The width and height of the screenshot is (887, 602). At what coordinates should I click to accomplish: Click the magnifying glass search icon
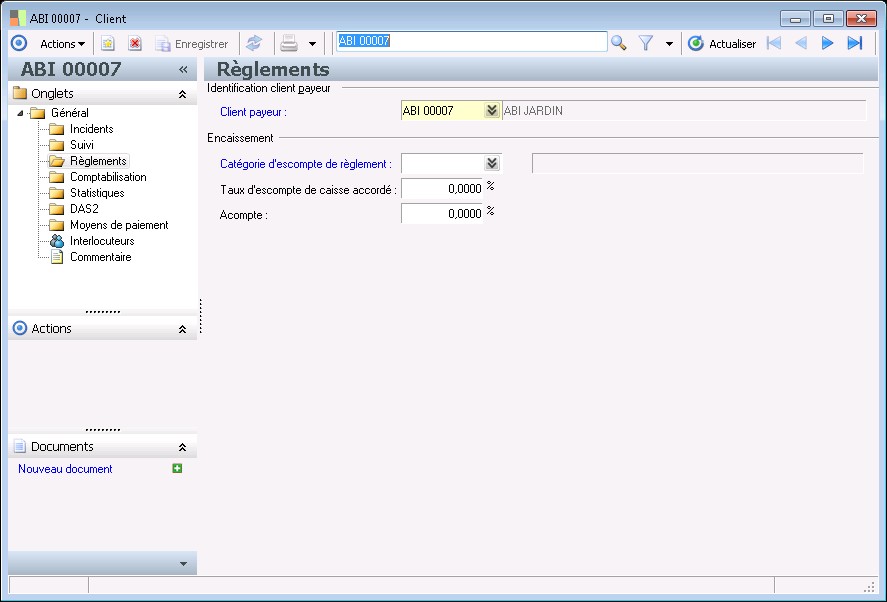618,43
